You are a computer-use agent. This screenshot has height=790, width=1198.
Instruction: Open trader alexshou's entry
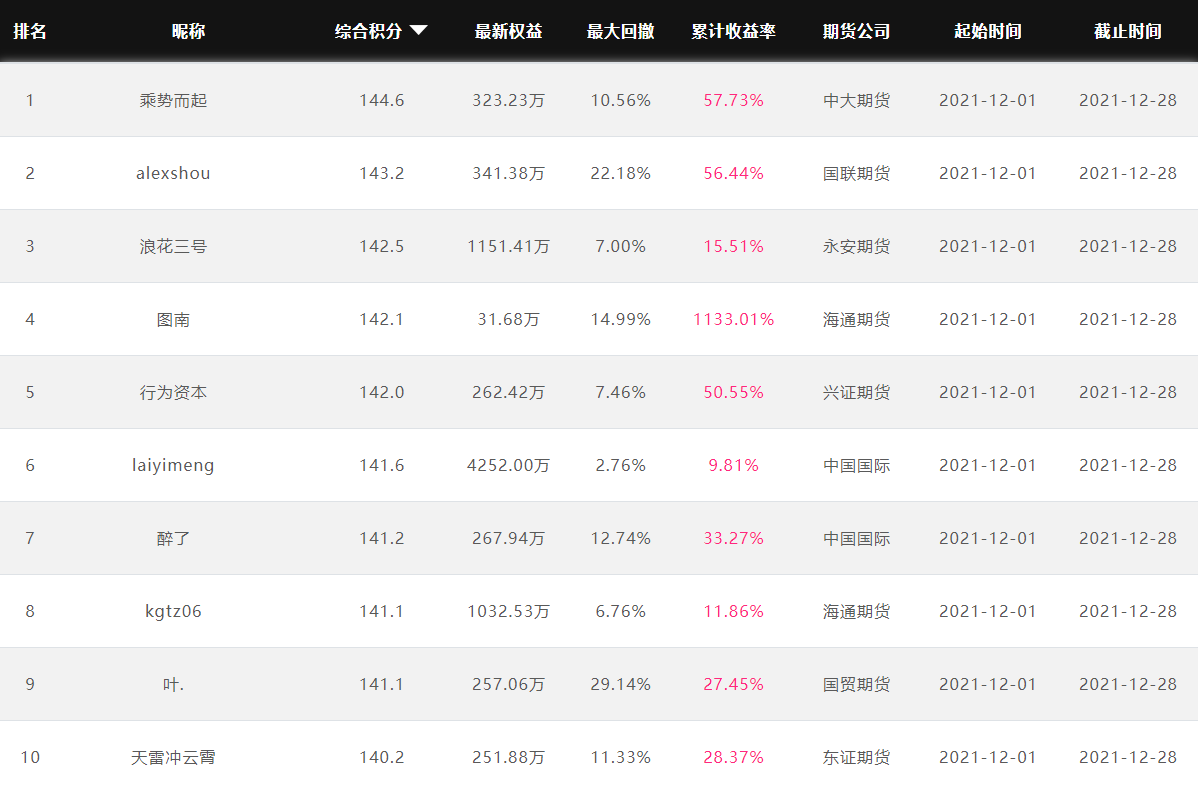click(173, 173)
